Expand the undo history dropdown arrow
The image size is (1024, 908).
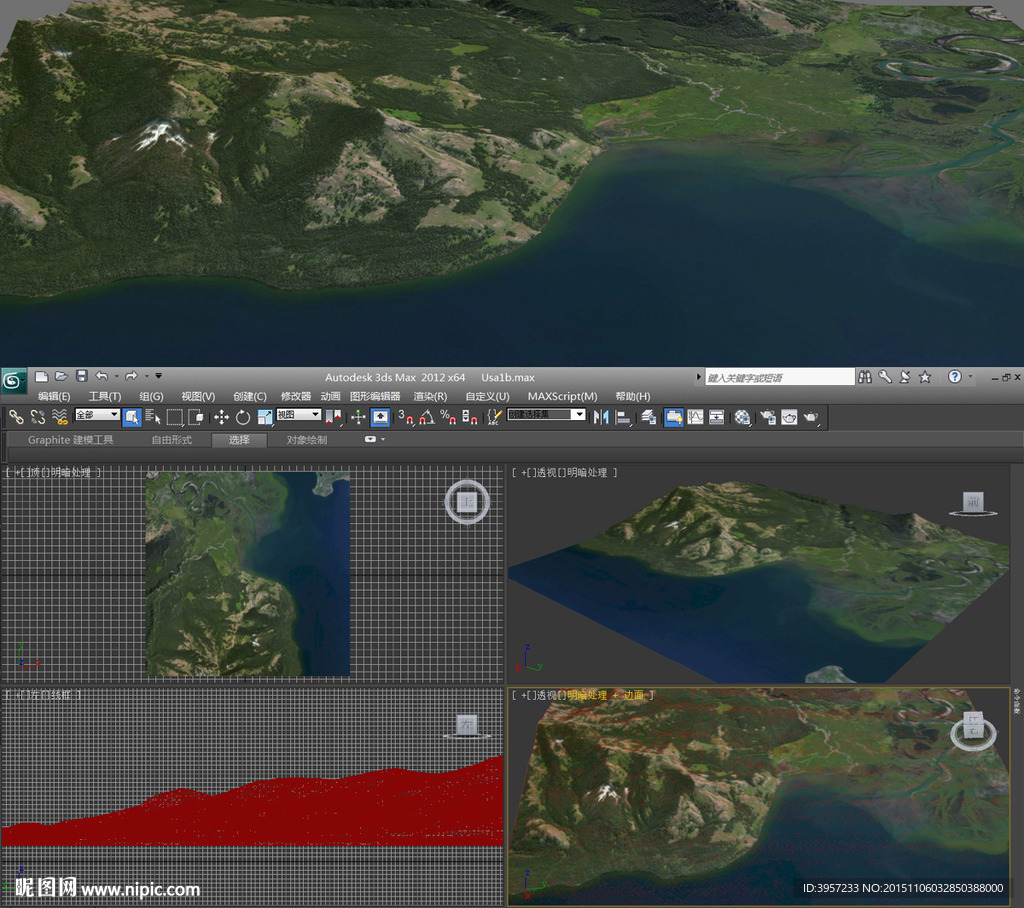(116, 376)
